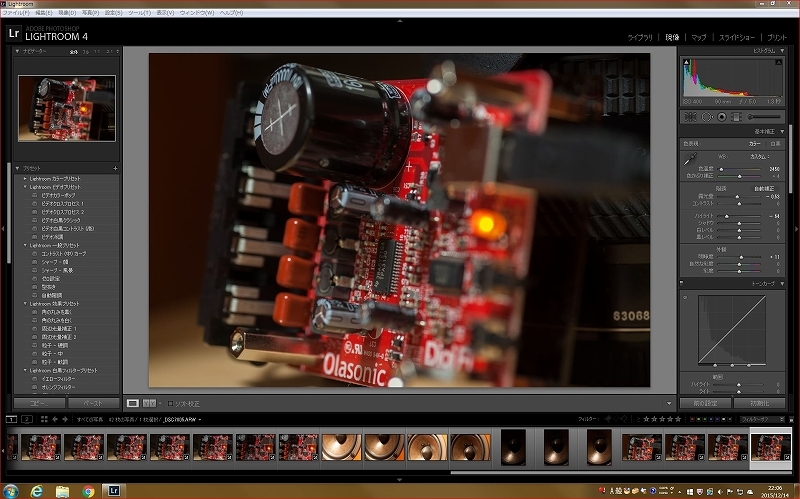
Task: Launch Internet Explorer from taskbar
Action: pos(36,491)
